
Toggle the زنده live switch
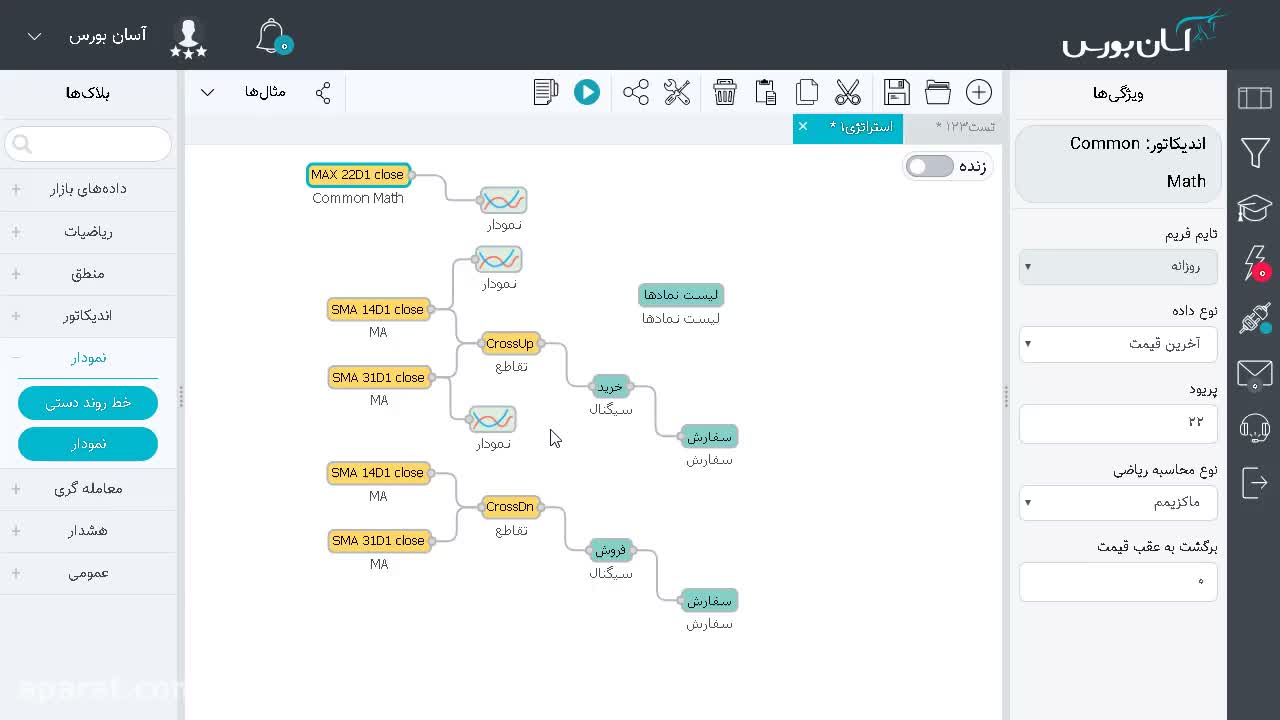pos(930,166)
